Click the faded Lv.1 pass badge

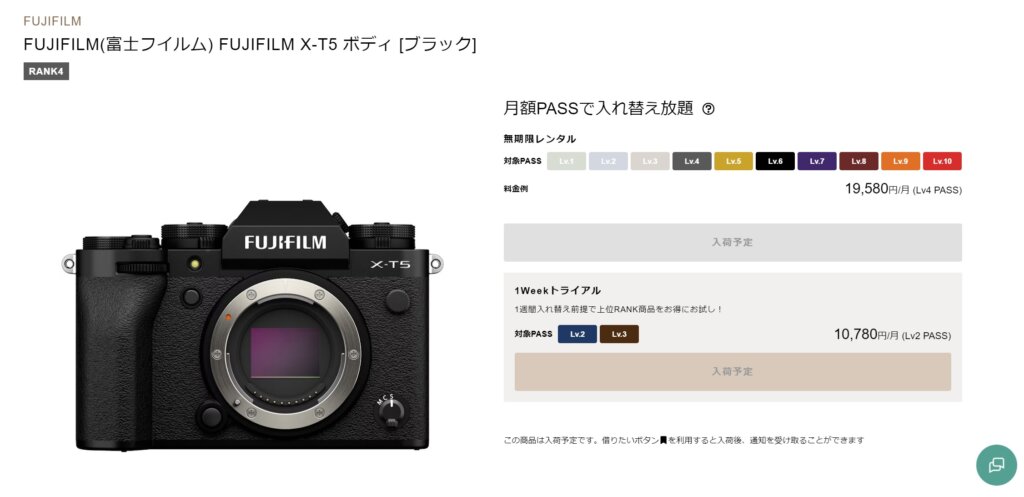tap(566, 161)
